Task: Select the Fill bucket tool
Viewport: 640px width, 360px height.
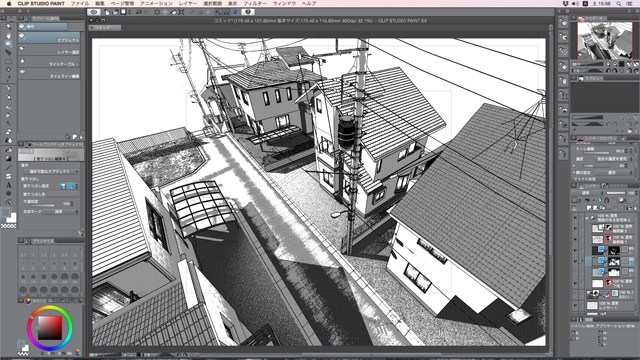Action: [x=8, y=151]
